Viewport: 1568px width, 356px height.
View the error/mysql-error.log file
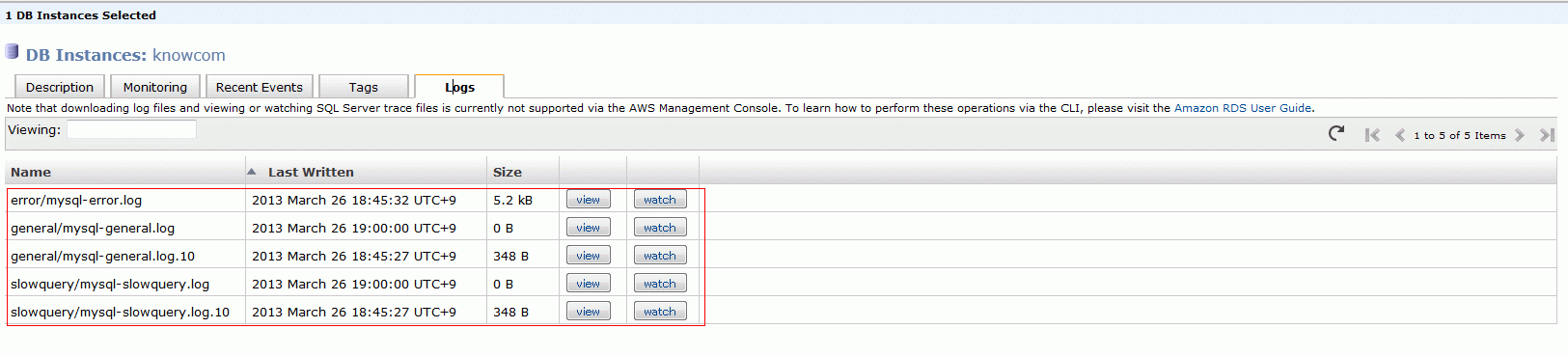(x=589, y=200)
